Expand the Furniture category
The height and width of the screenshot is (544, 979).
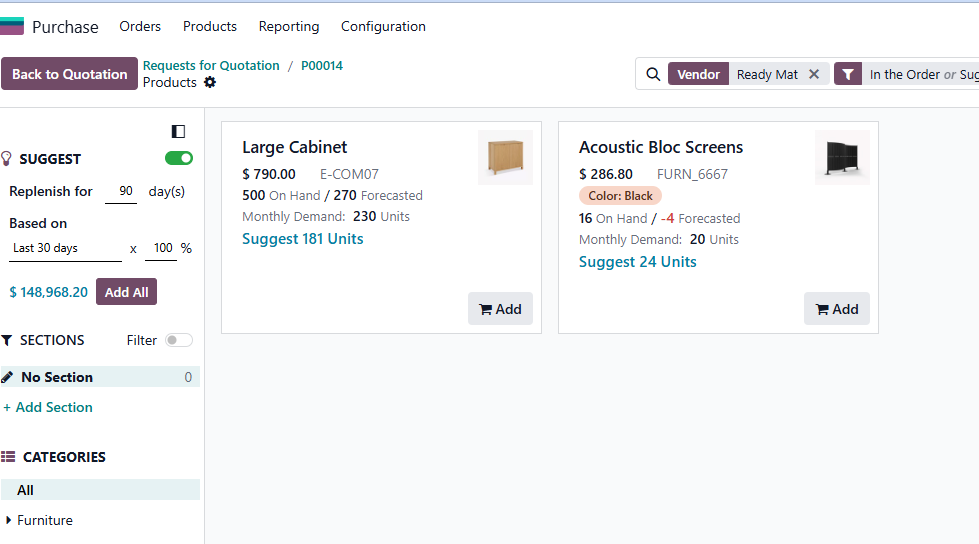(8, 520)
